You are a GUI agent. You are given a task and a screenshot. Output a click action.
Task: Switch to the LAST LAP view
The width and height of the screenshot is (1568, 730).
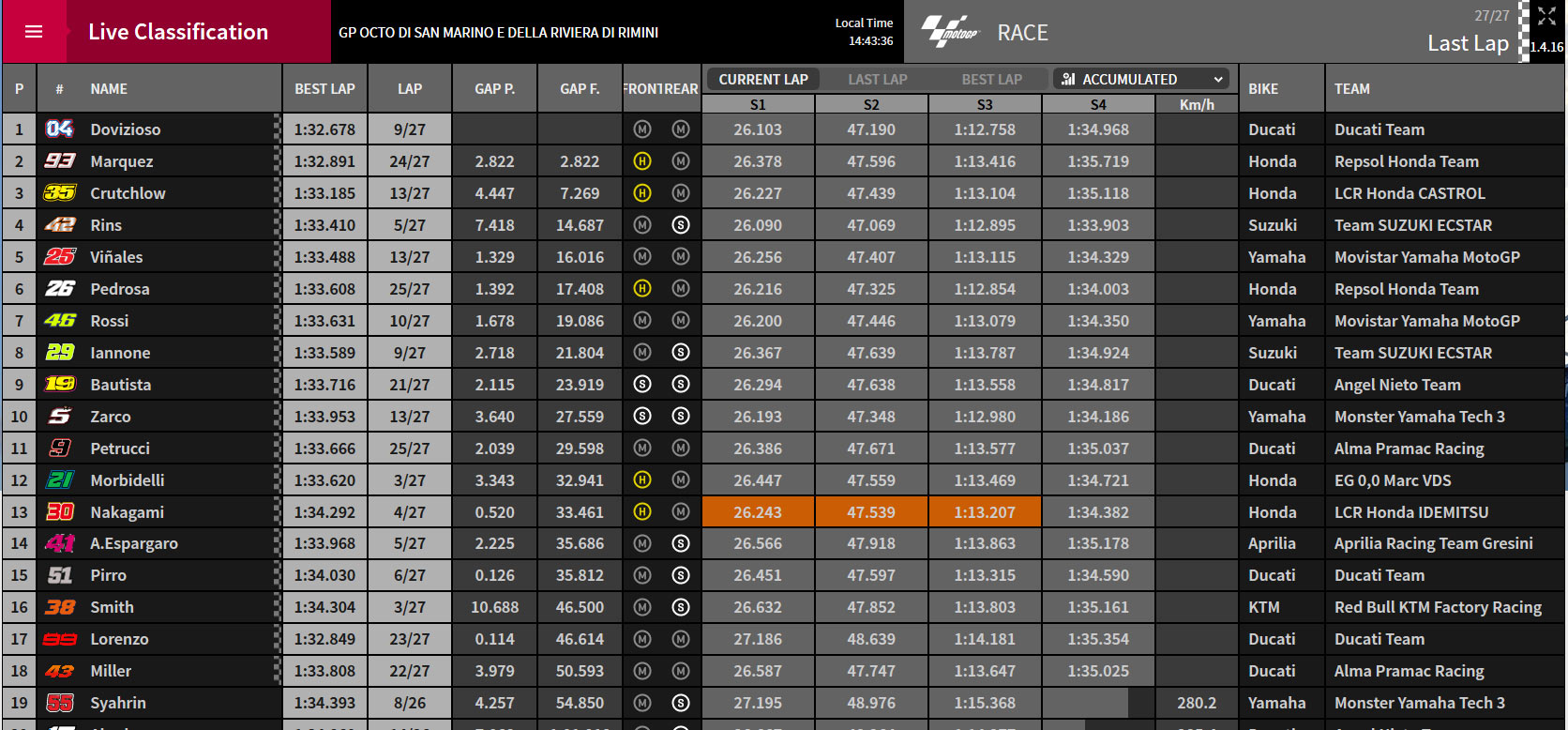878,79
